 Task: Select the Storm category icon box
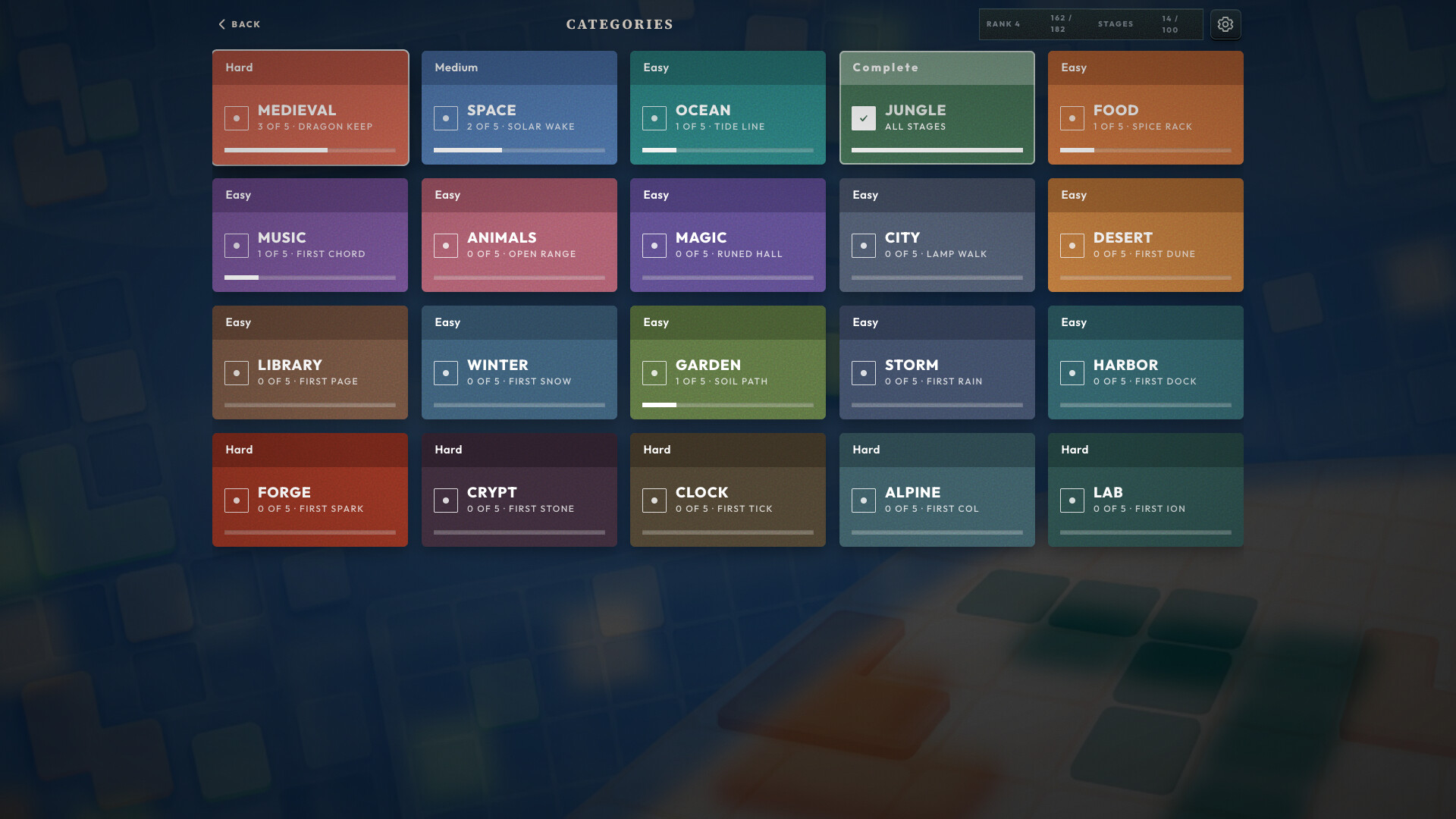(864, 373)
